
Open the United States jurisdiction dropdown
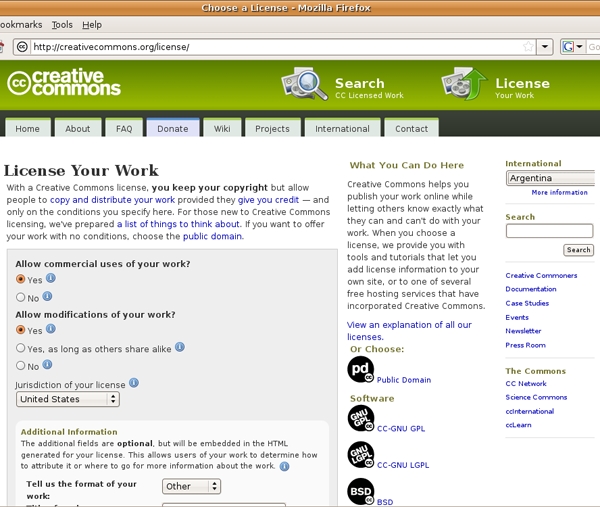68,399
